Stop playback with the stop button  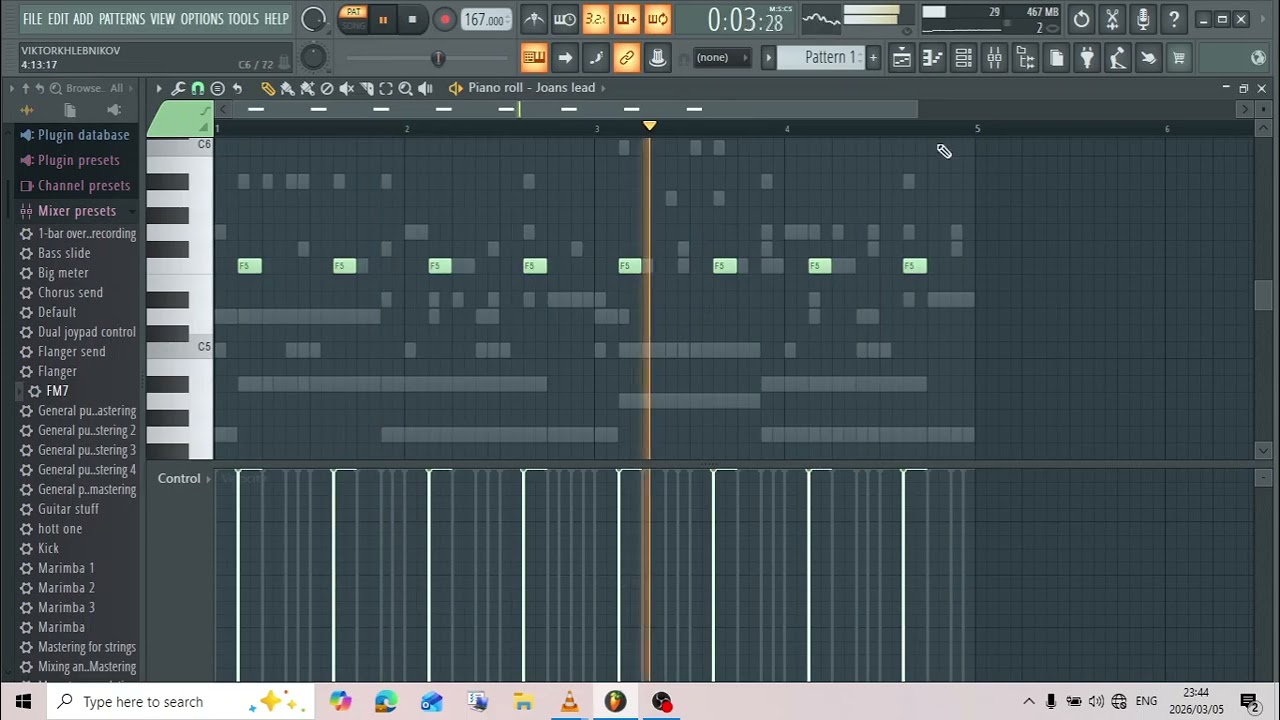(412, 19)
